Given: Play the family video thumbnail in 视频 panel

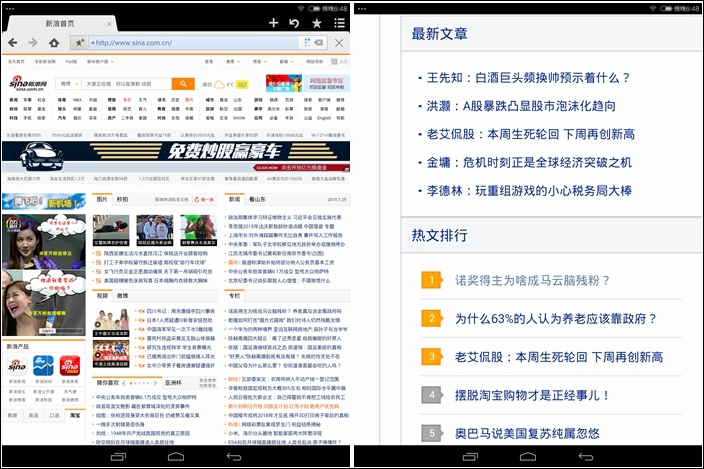Looking at the screenshot, I should tap(111, 323).
